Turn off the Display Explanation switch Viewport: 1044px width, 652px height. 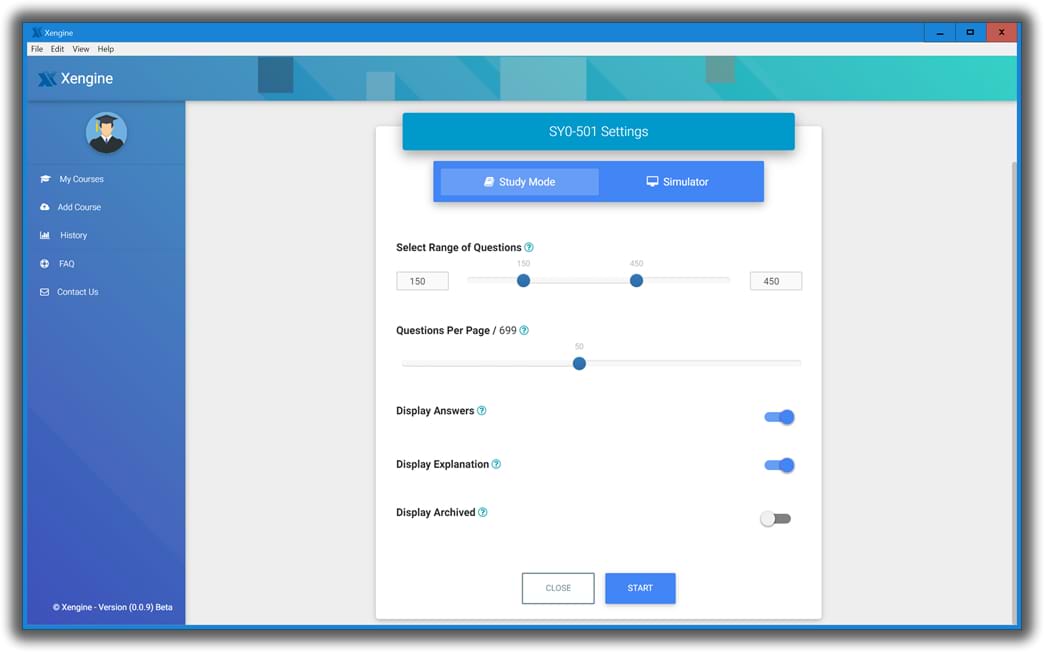779,465
